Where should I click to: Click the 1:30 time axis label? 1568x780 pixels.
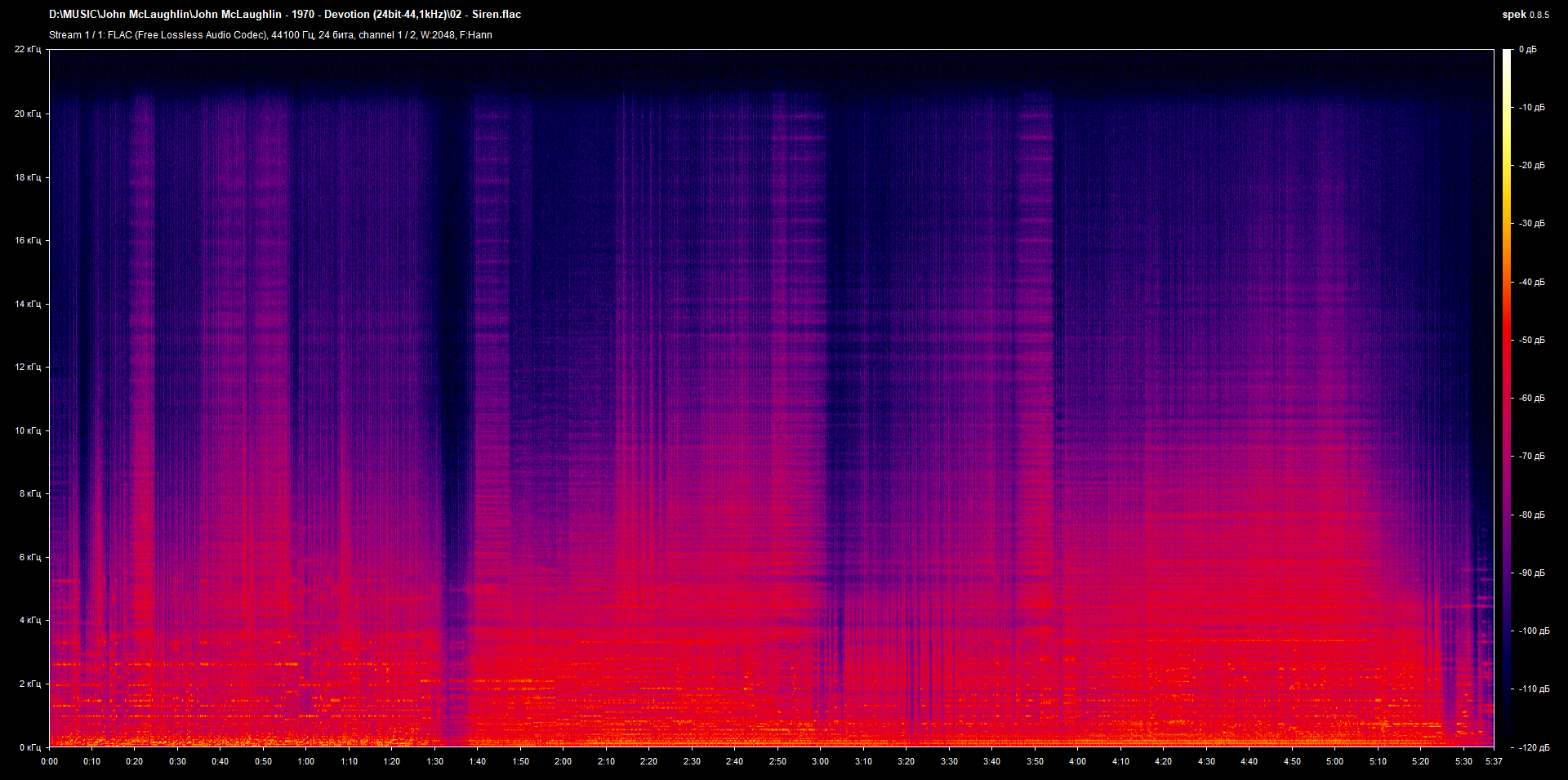[x=434, y=761]
